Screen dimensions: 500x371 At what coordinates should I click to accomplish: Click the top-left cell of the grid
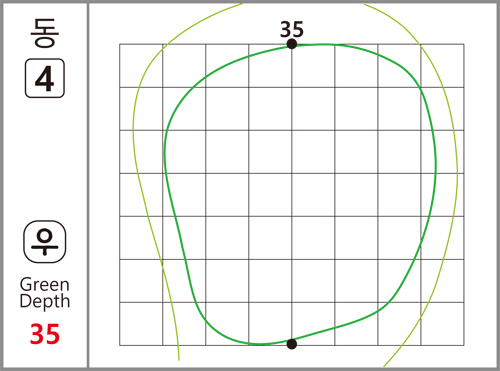(141, 66)
